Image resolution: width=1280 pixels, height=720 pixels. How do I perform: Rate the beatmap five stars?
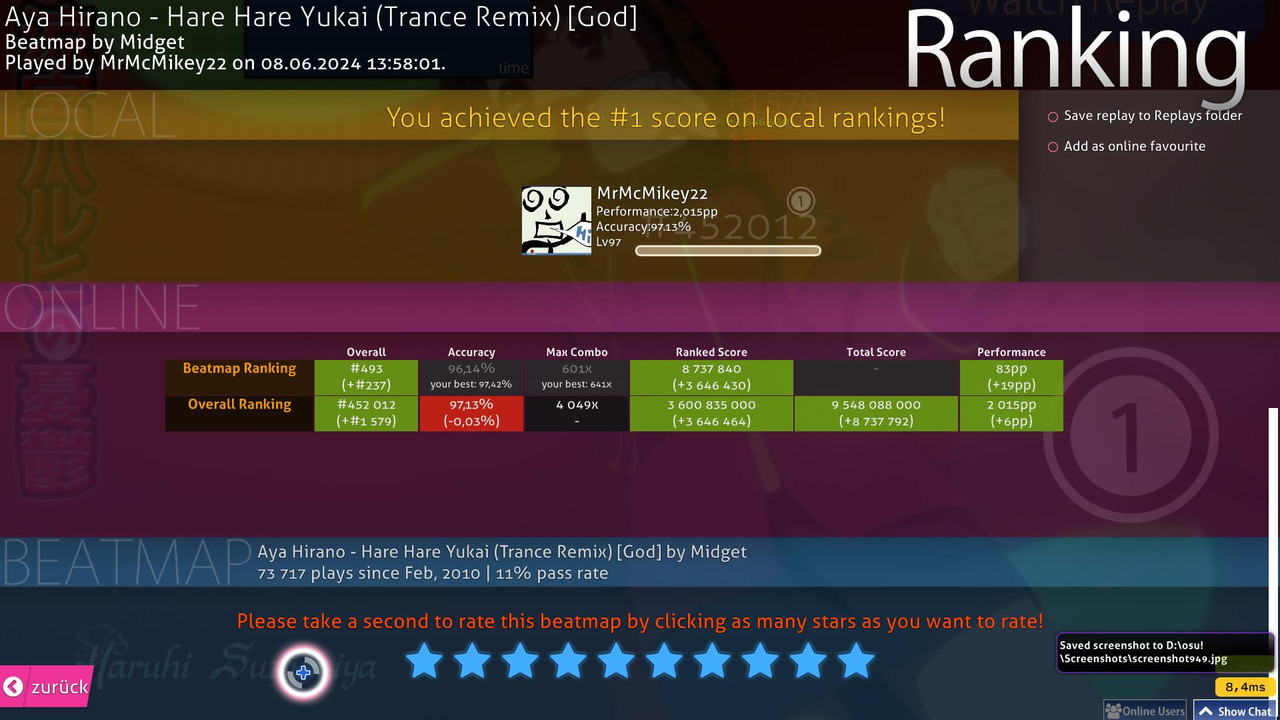coord(616,661)
